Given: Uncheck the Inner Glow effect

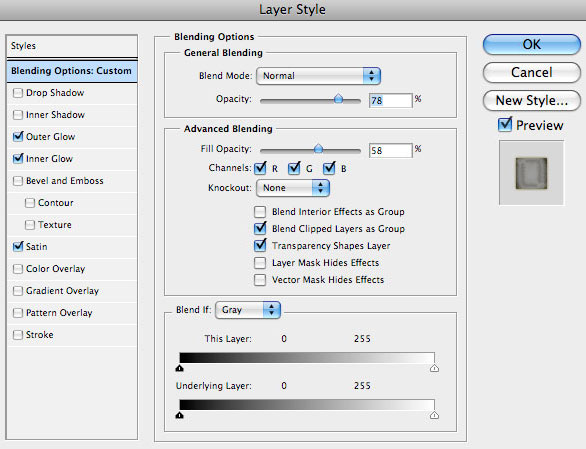Looking at the screenshot, I should coord(18,159).
